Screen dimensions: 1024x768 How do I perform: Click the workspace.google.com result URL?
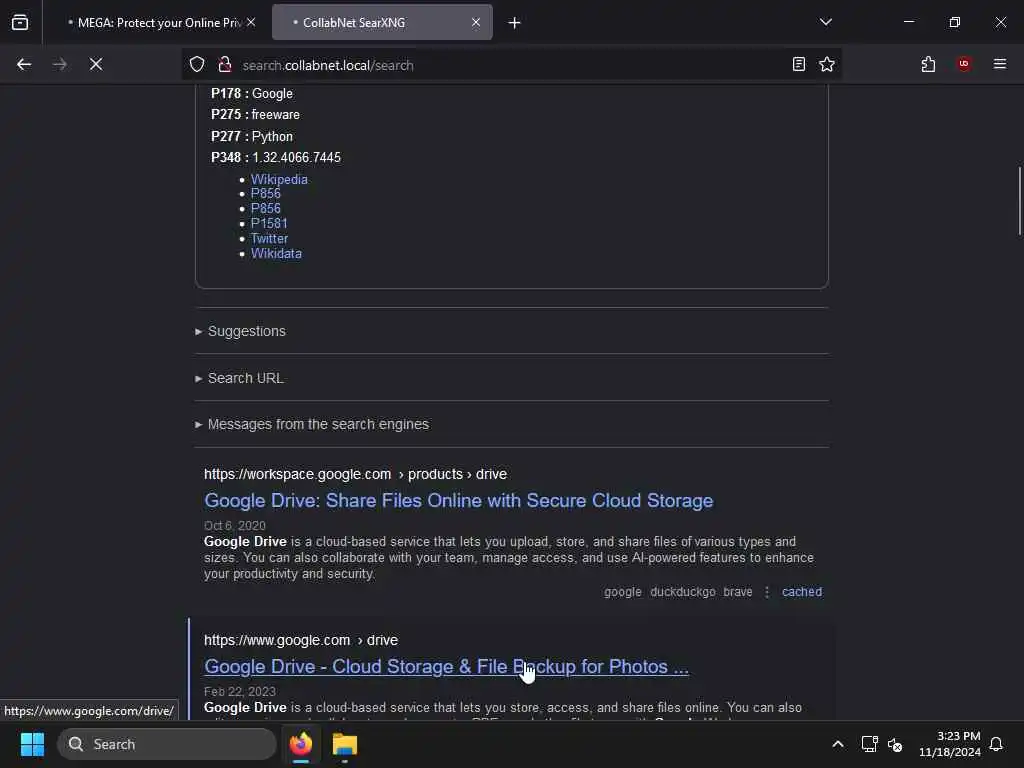(355, 474)
